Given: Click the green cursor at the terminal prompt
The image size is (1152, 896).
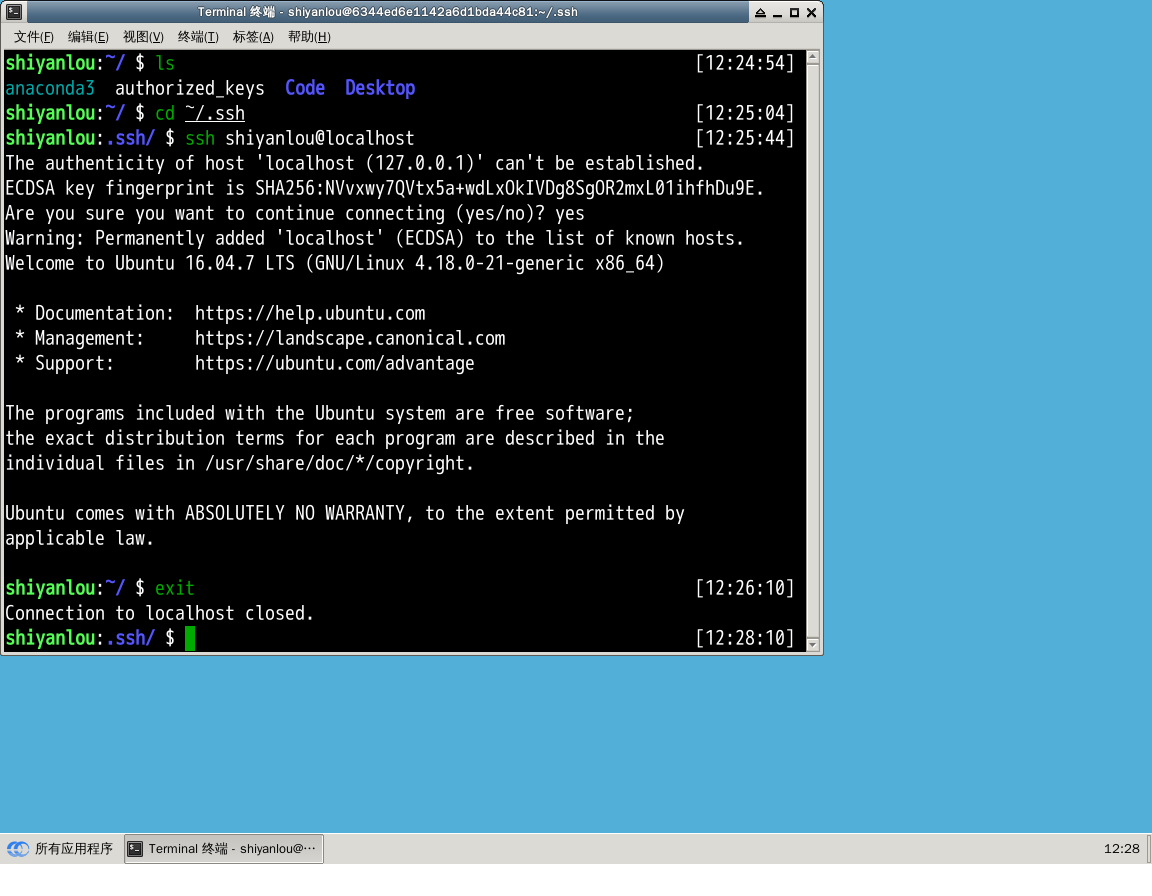Looking at the screenshot, I should tap(190, 638).
